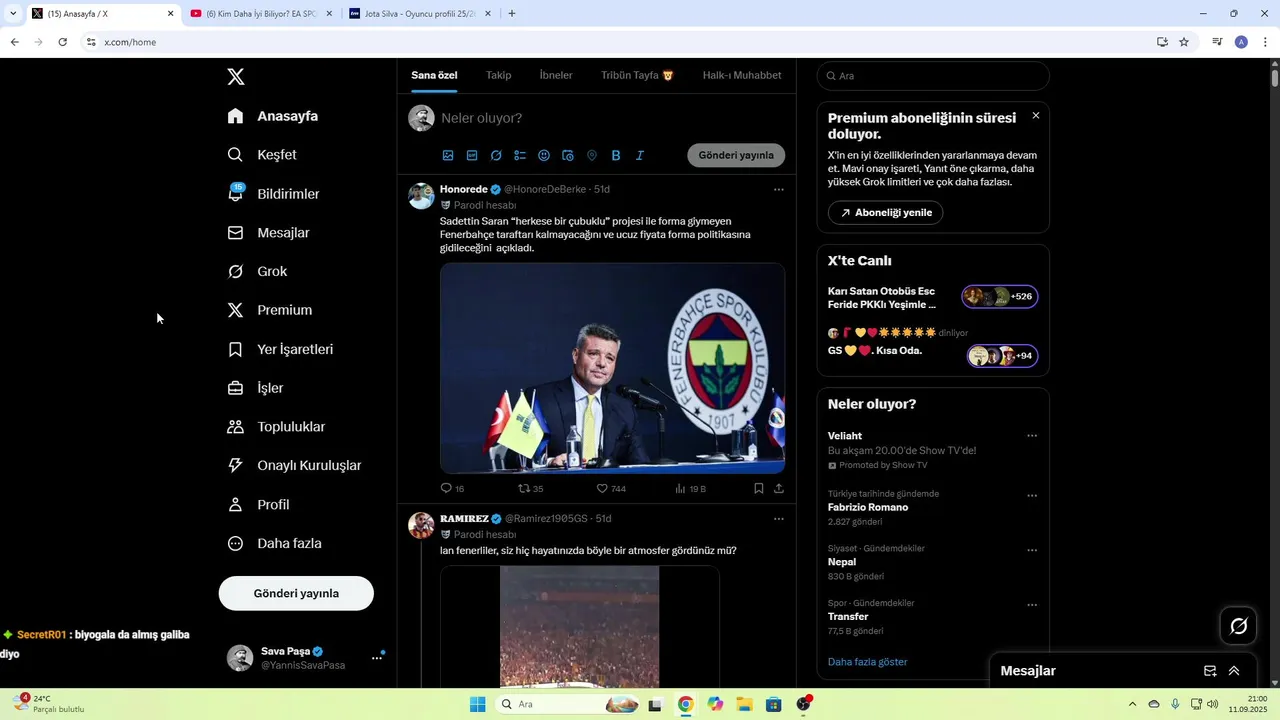Compose a new message in Mesajlar drawer
Screen dimensions: 1280x720
point(1210,671)
